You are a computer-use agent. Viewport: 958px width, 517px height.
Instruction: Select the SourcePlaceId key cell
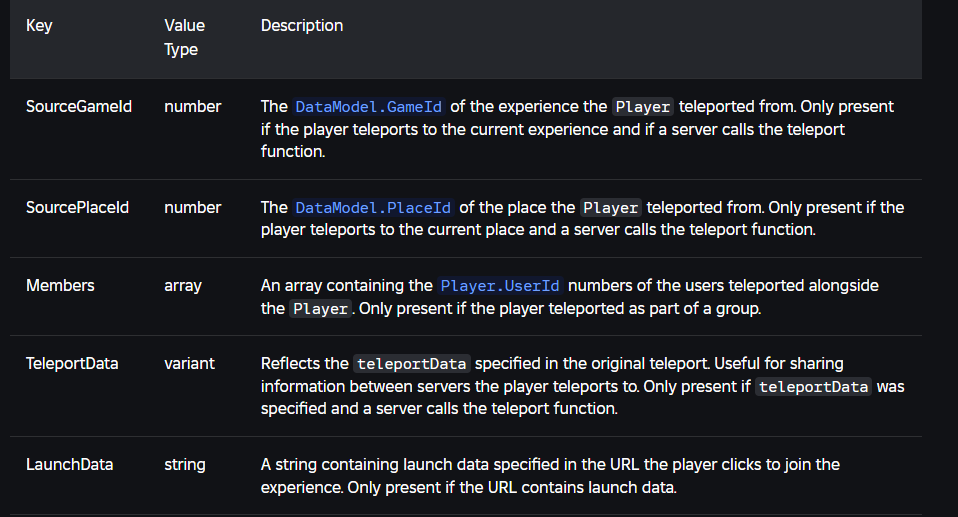(x=77, y=207)
